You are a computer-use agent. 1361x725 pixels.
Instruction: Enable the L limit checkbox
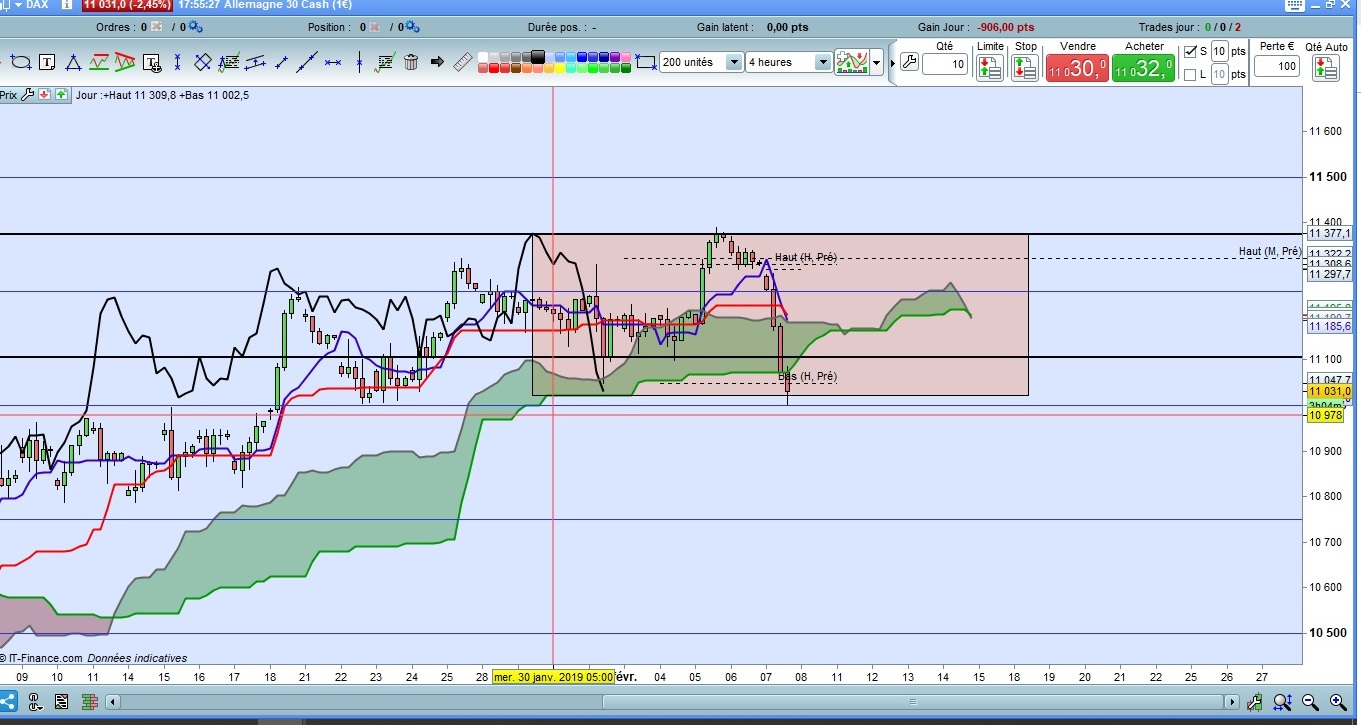pos(1189,74)
